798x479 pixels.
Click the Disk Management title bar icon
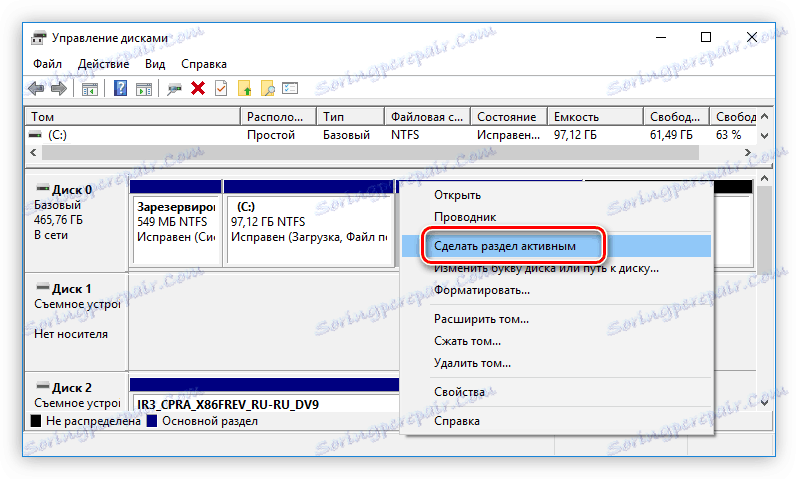[39, 38]
